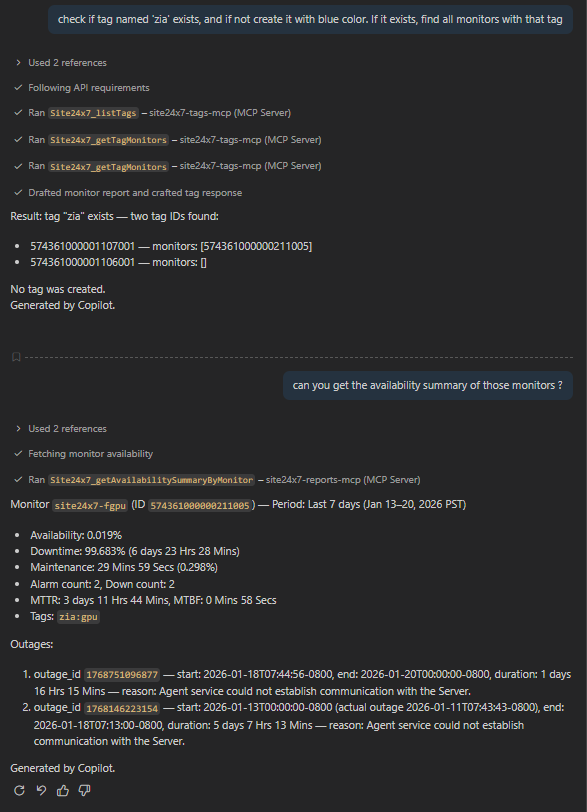Click the site24x7-fgpu monitor name code
This screenshot has height=812, width=587.
click(x=90, y=505)
